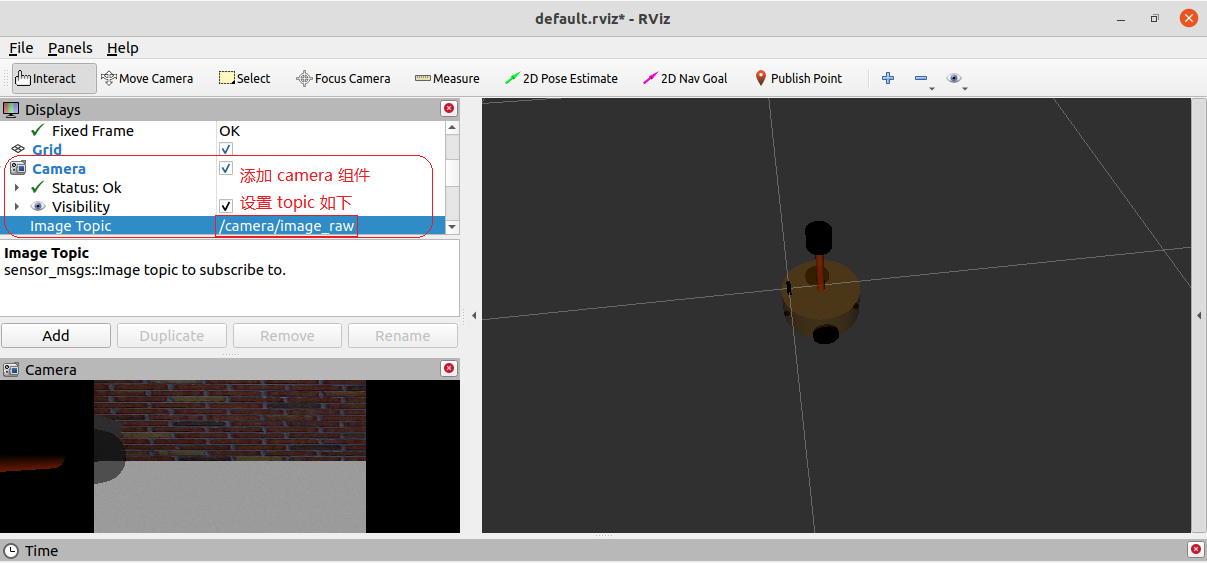Pick the 2D Pose Estimate tool

tap(561, 78)
